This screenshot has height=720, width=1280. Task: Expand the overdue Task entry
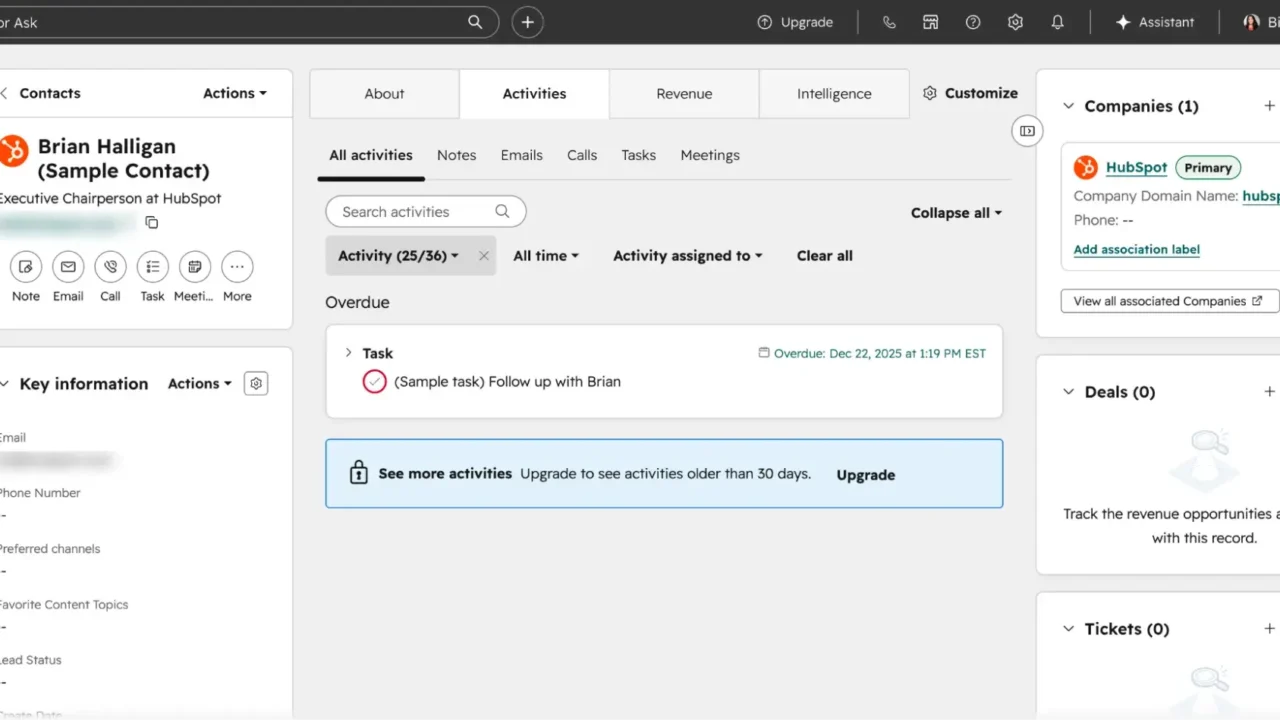348,352
